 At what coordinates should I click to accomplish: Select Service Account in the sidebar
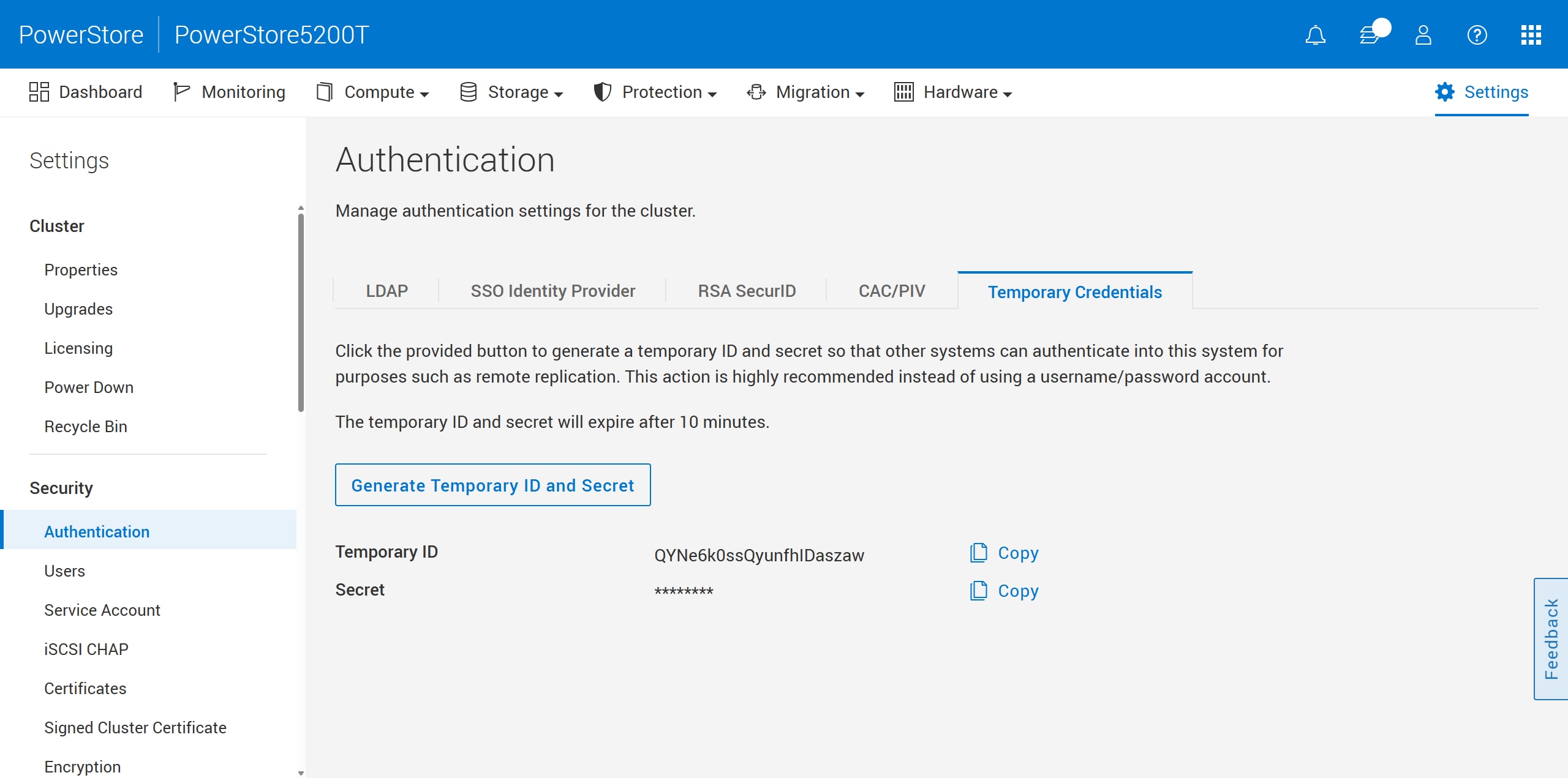coord(102,610)
